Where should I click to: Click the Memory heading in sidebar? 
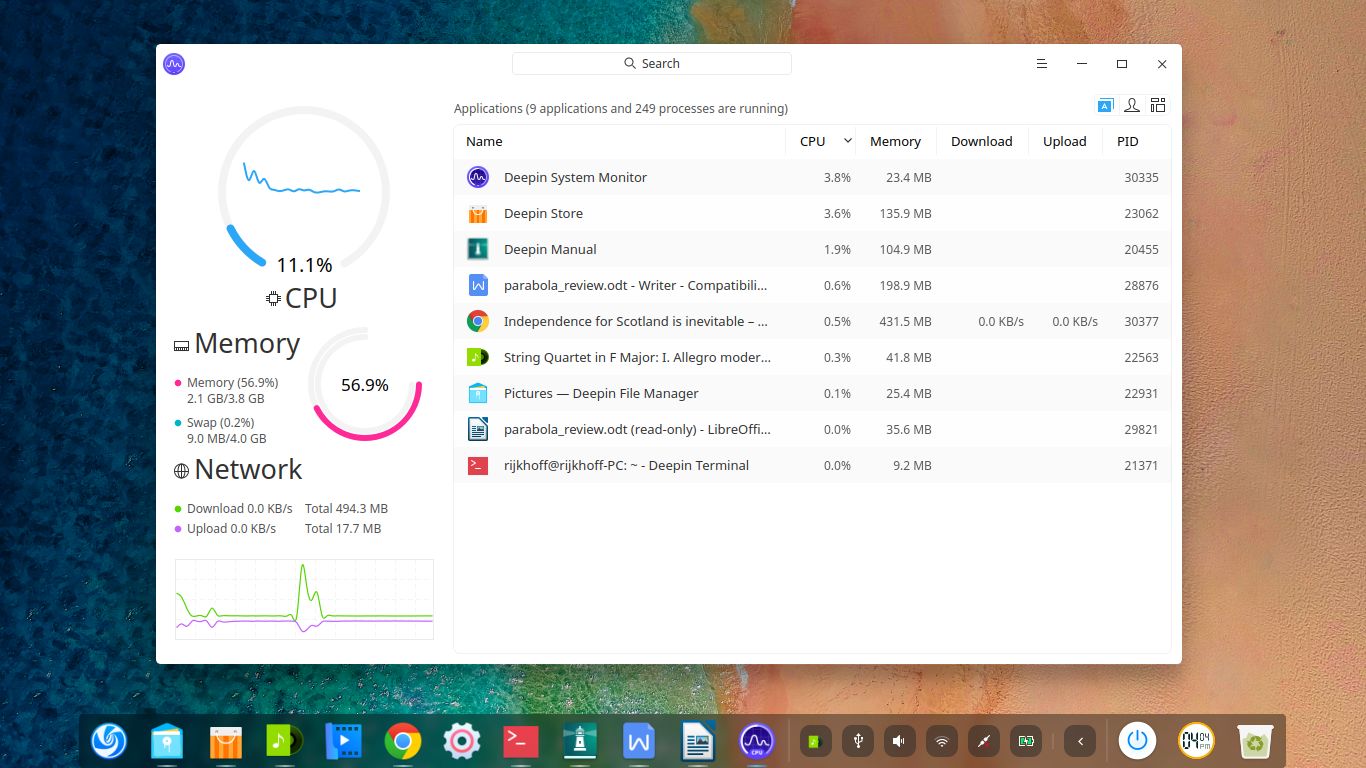coord(247,343)
